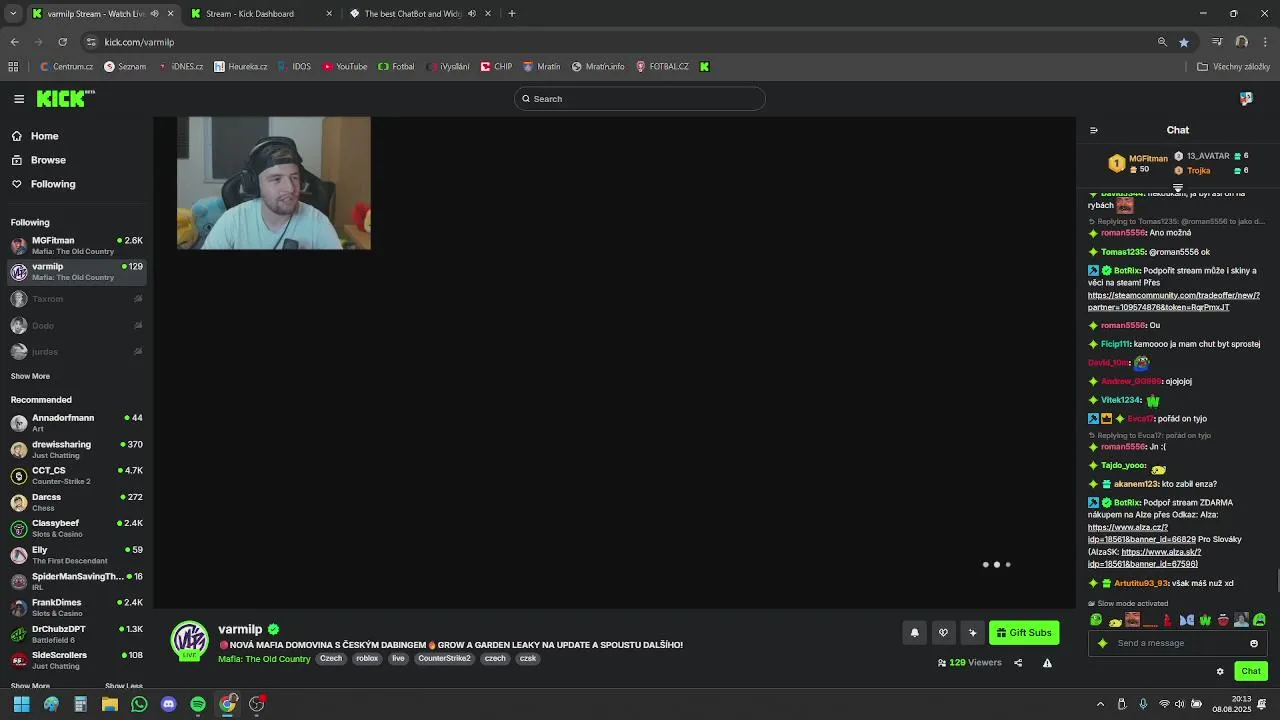Report the stream using warning icon
The width and height of the screenshot is (1280, 720).
coord(1047,663)
